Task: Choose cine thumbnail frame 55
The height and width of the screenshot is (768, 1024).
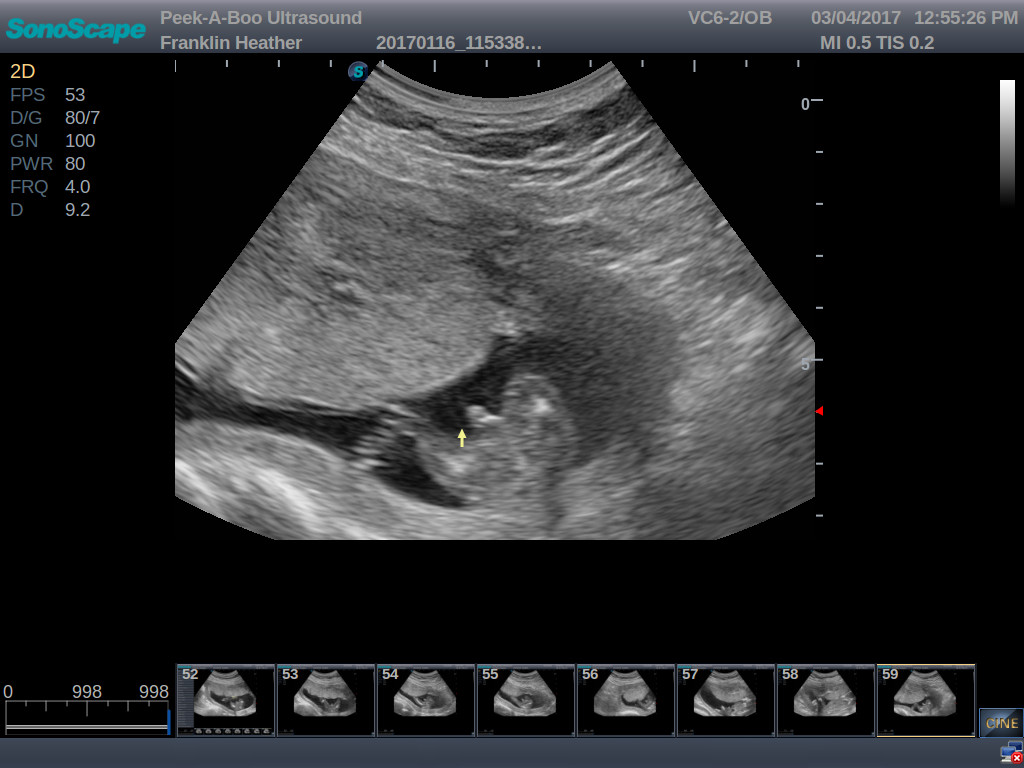Action: [525, 700]
